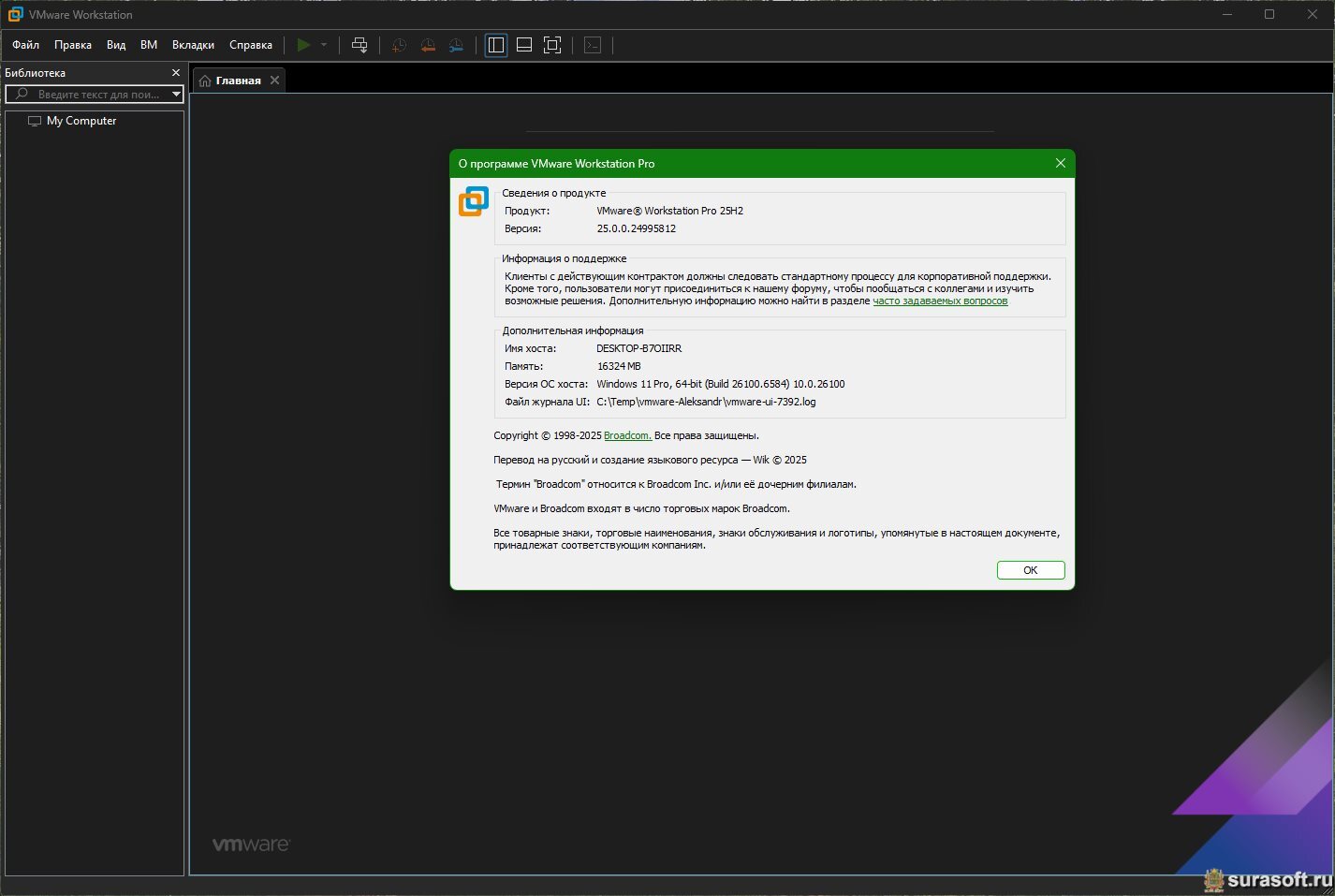The image size is (1335, 896).
Task: Close the Библиотека panel
Action: point(175,73)
